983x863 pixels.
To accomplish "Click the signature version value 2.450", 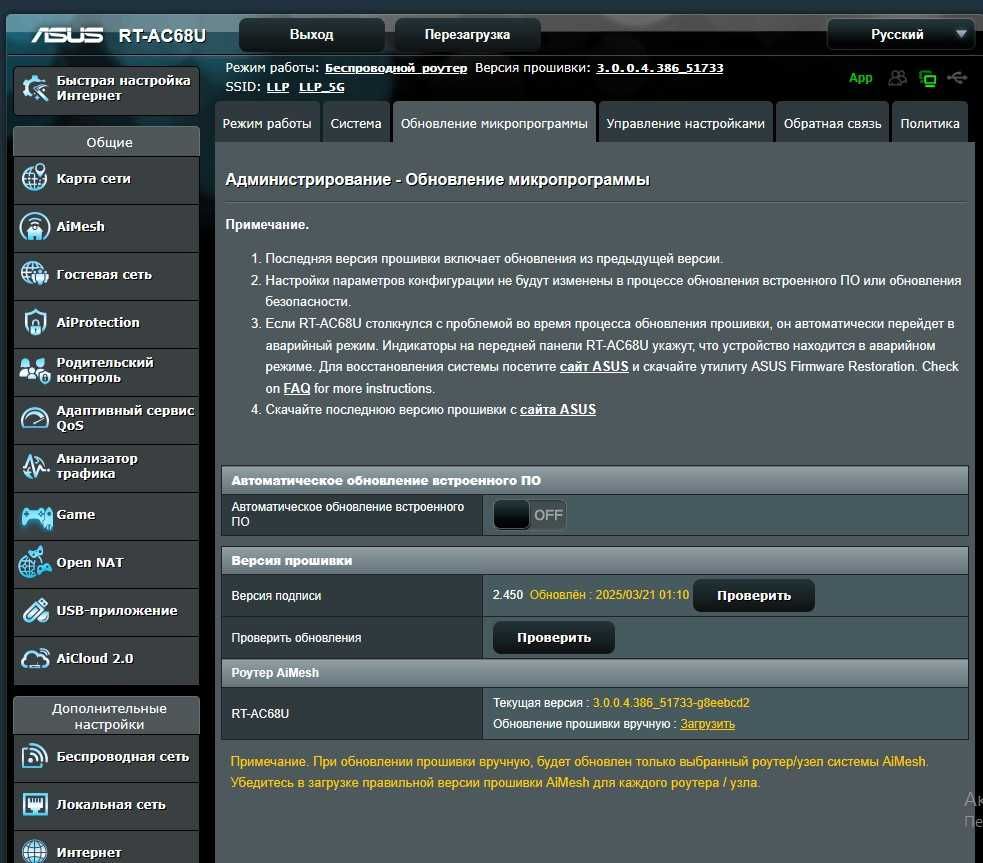I will pos(507,595).
